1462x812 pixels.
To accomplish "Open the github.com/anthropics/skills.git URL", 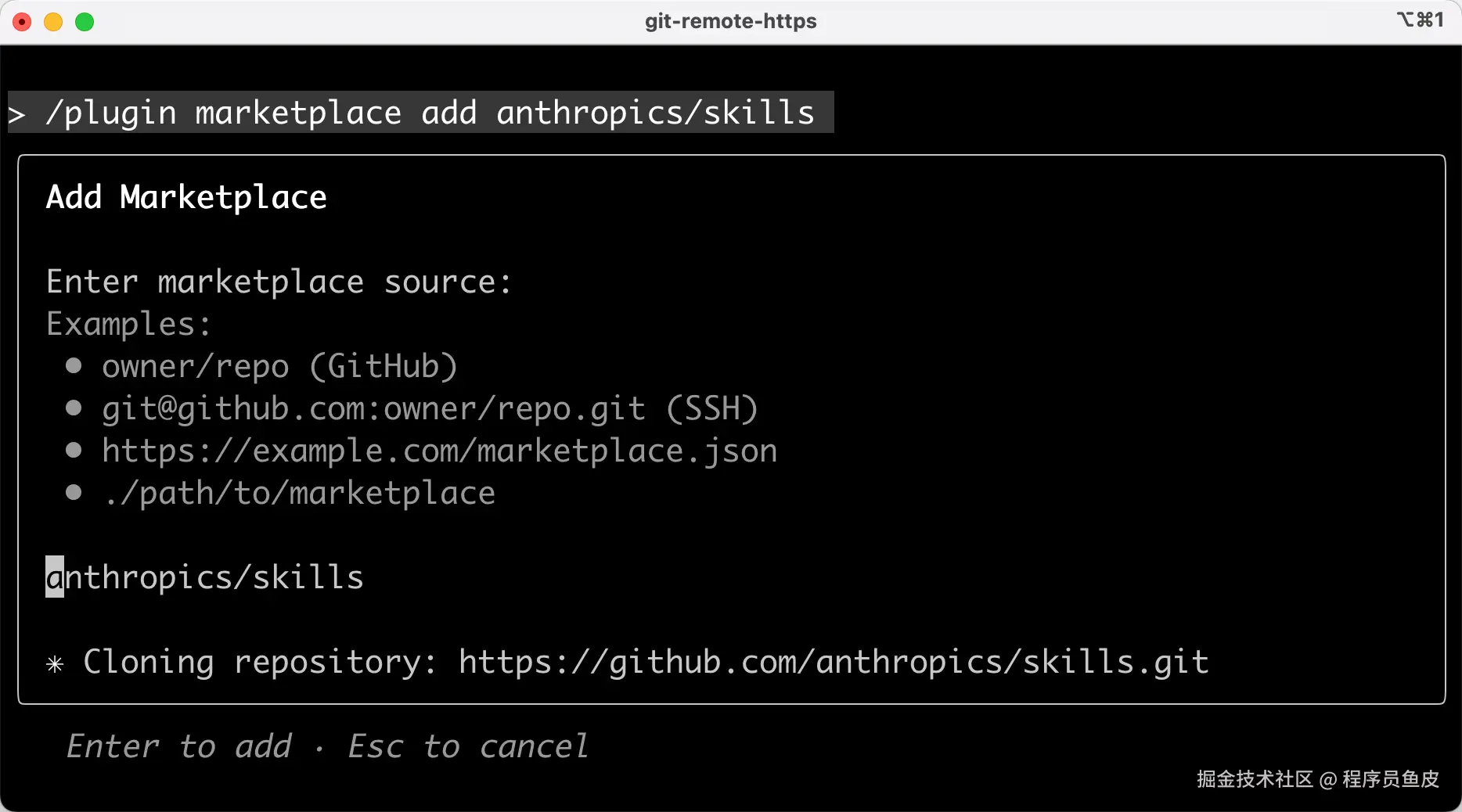I will [834, 662].
